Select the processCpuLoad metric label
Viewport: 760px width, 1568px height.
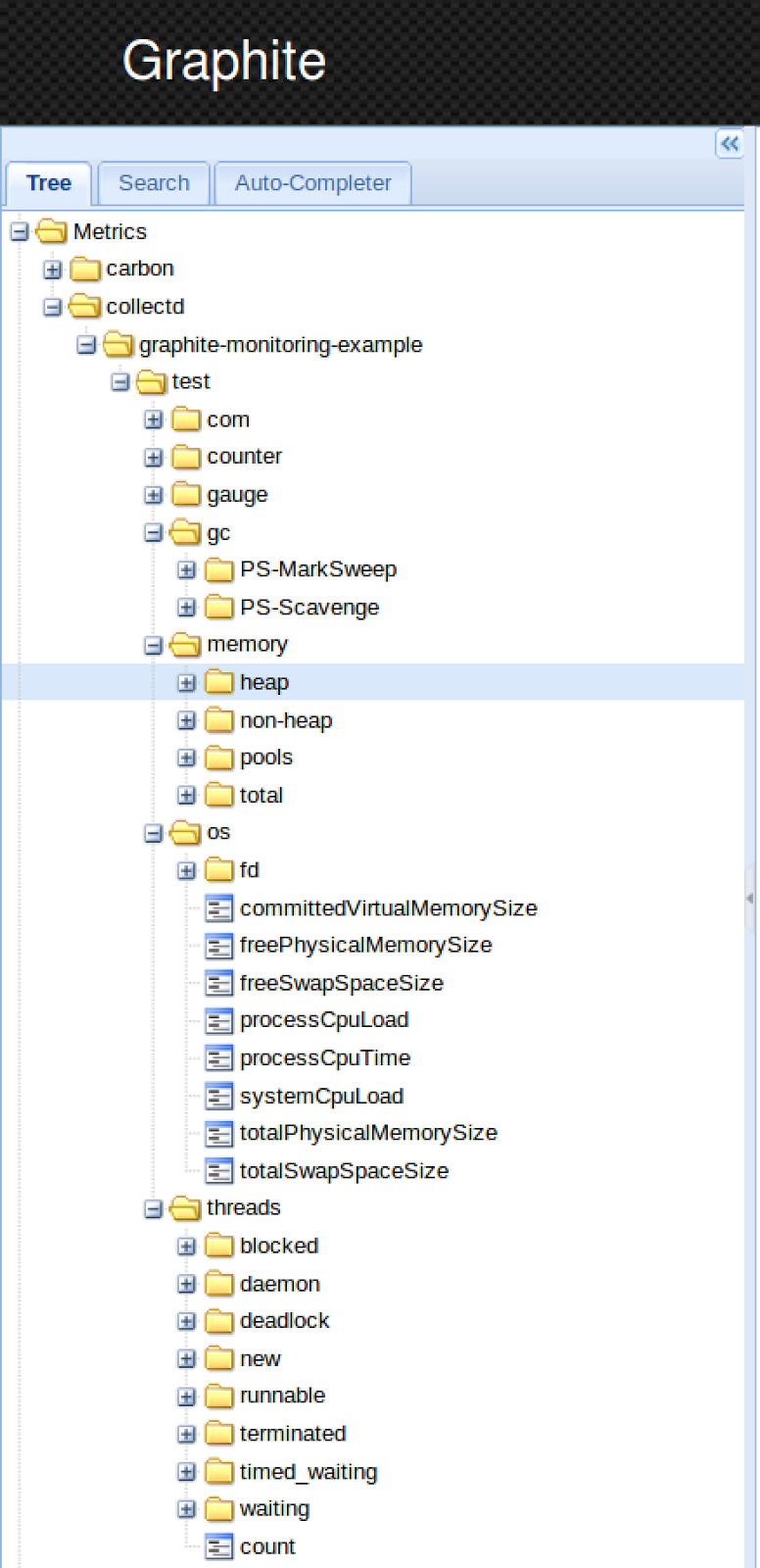click(324, 1020)
